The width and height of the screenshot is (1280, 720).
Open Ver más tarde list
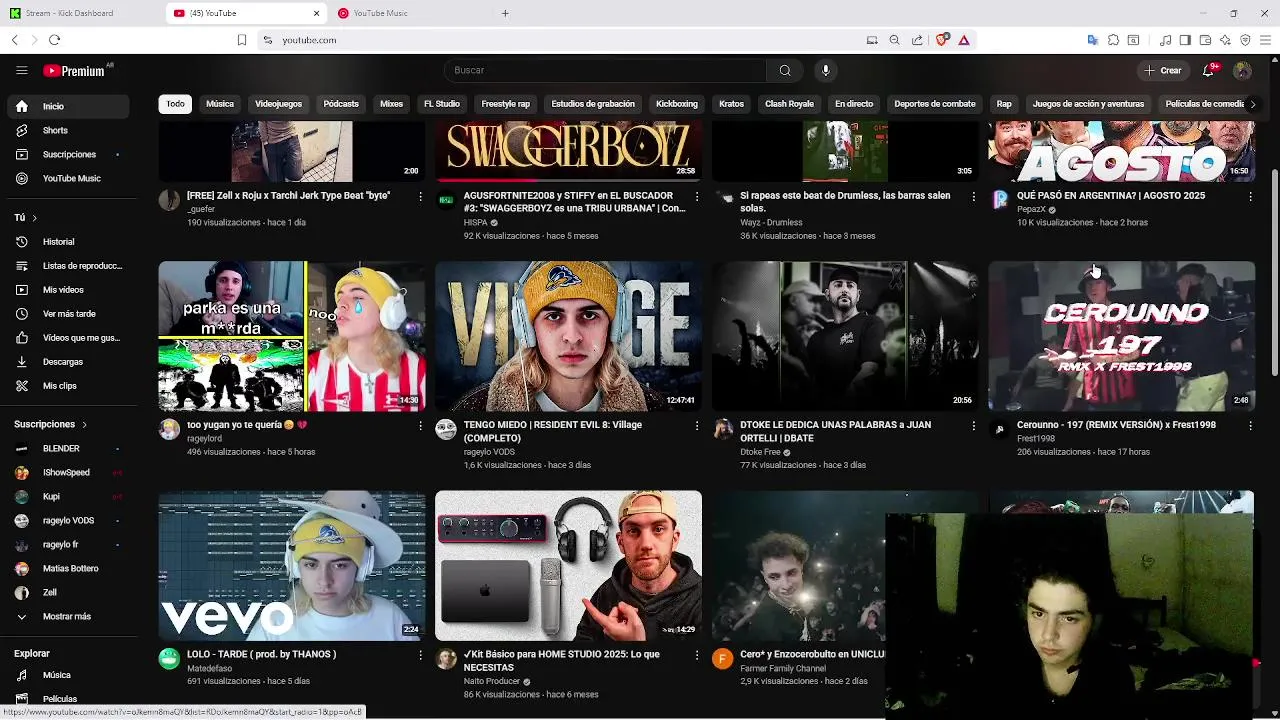pos(68,313)
